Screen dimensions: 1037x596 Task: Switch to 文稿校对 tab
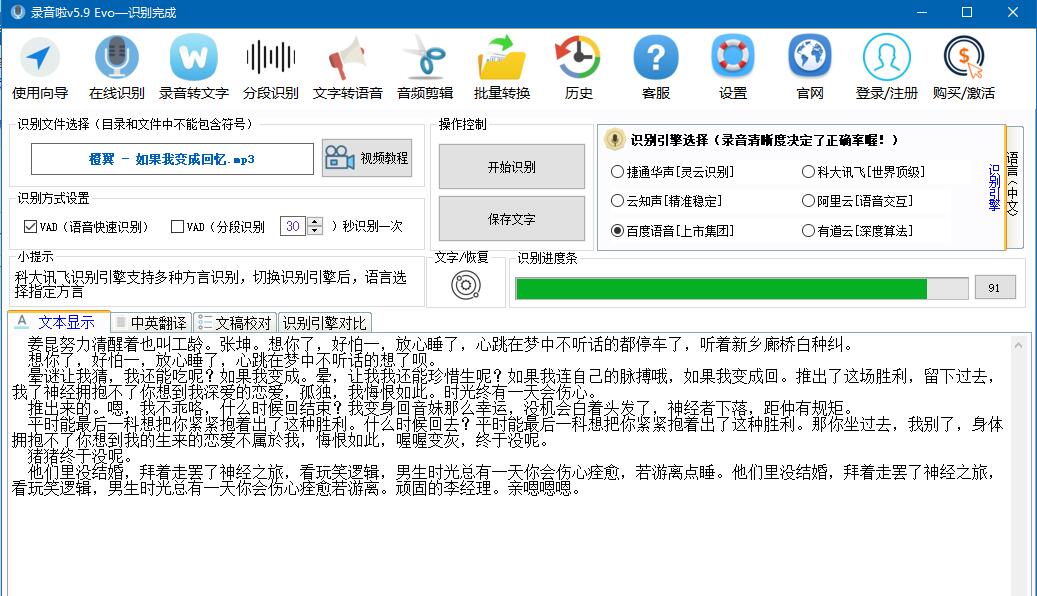[x=235, y=323]
